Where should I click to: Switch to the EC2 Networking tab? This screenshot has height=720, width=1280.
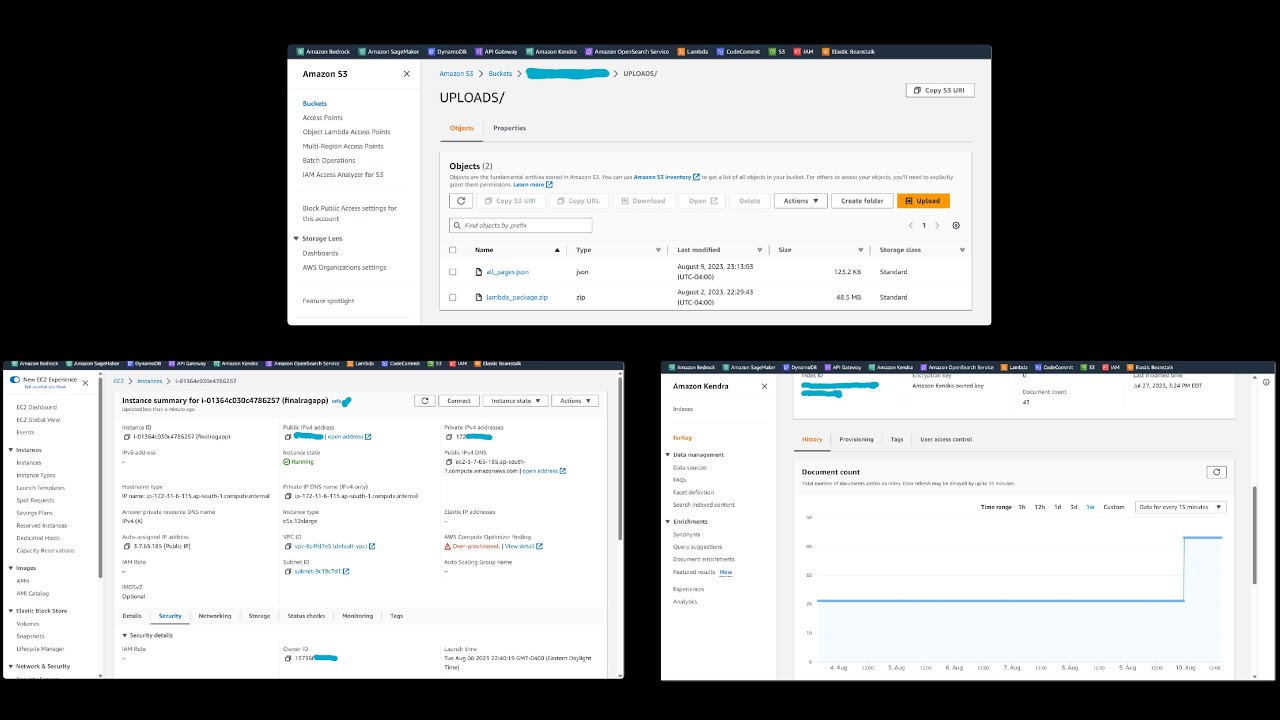pyautogui.click(x=215, y=616)
